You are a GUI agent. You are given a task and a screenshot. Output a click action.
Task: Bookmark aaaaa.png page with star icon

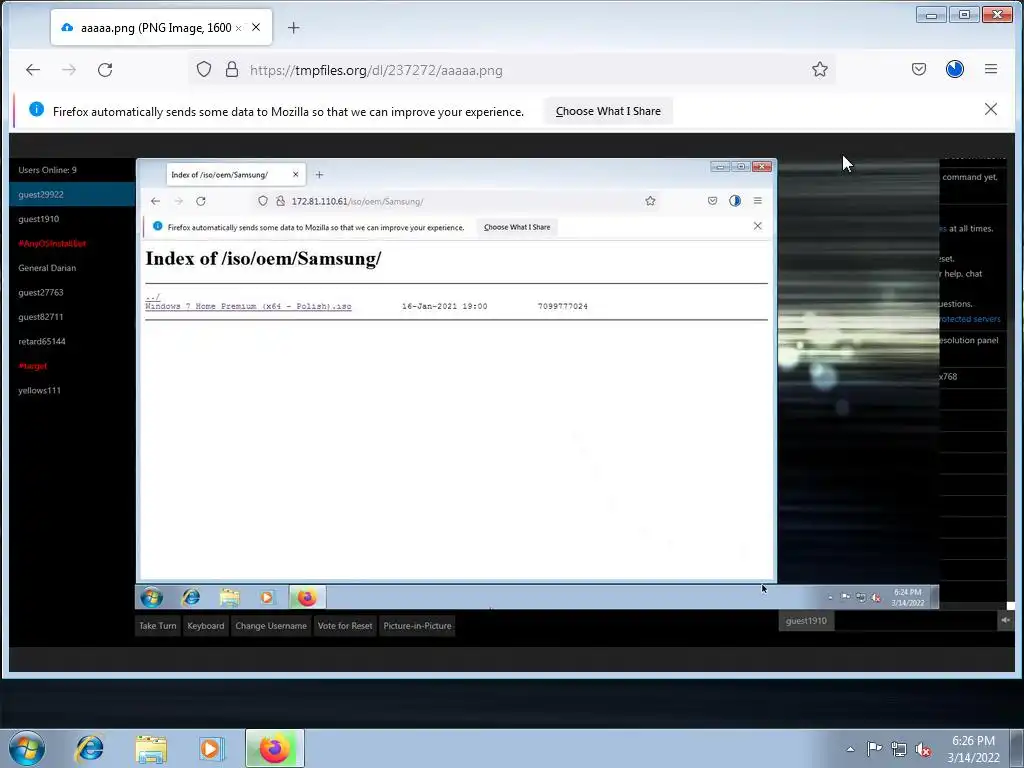point(820,69)
